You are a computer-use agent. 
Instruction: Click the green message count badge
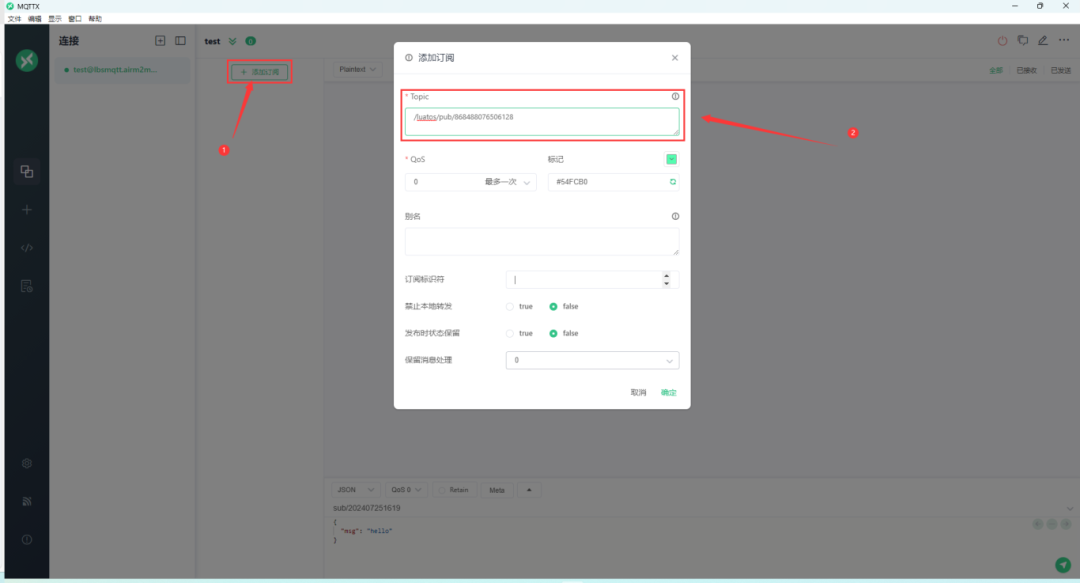(x=251, y=41)
